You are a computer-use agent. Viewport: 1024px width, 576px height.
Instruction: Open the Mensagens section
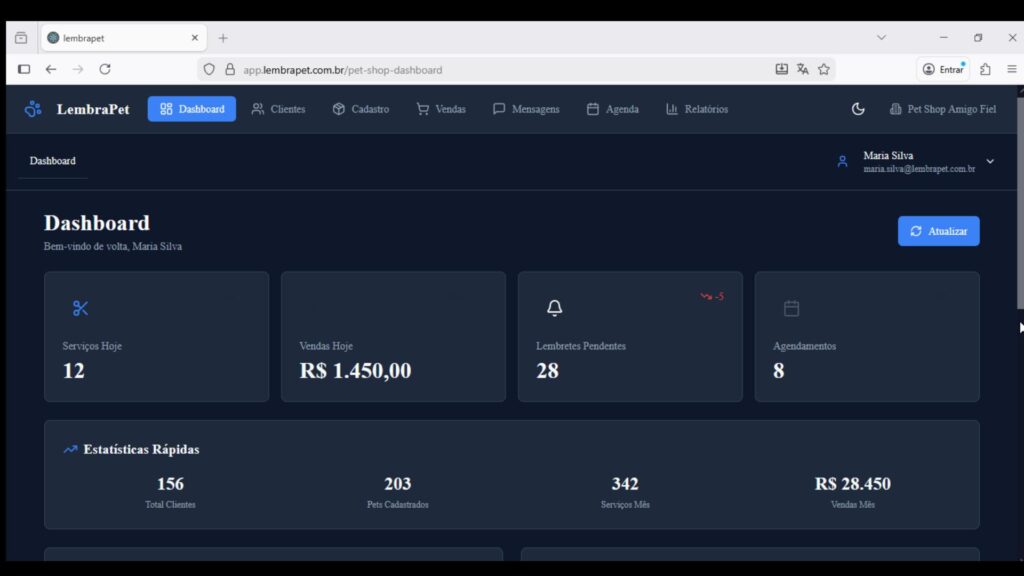526,109
